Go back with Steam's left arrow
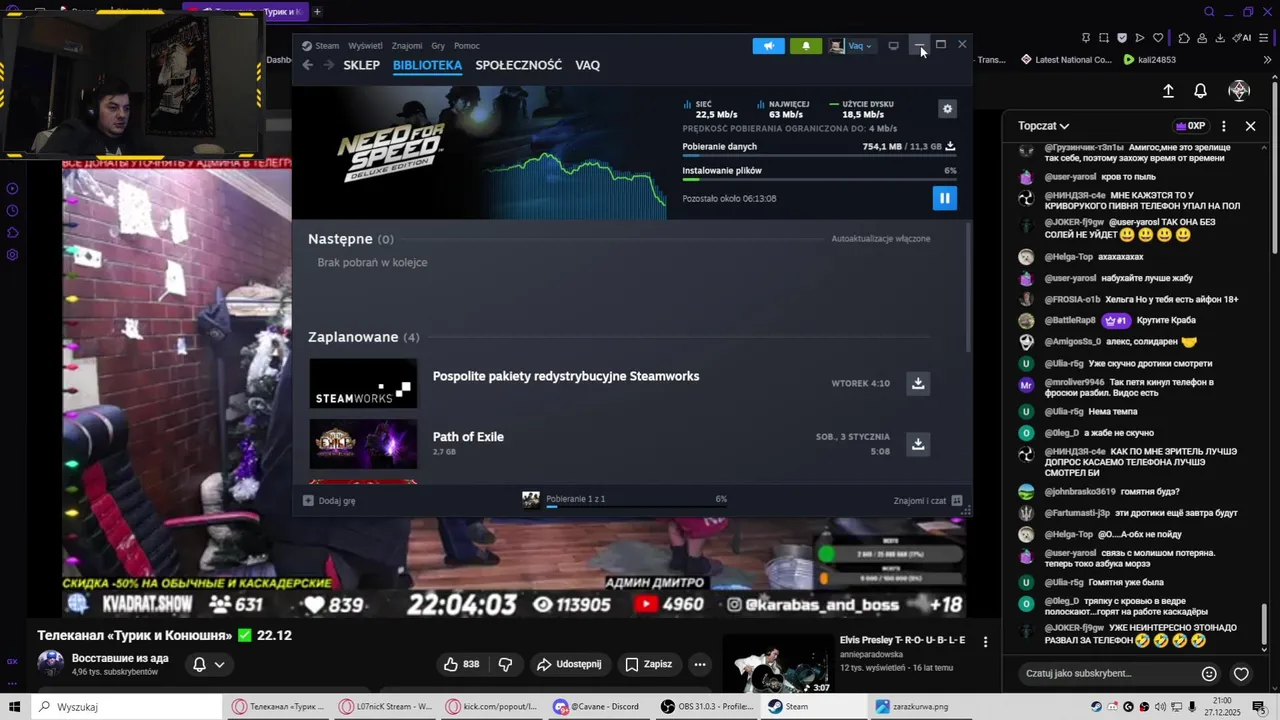 tap(308, 65)
